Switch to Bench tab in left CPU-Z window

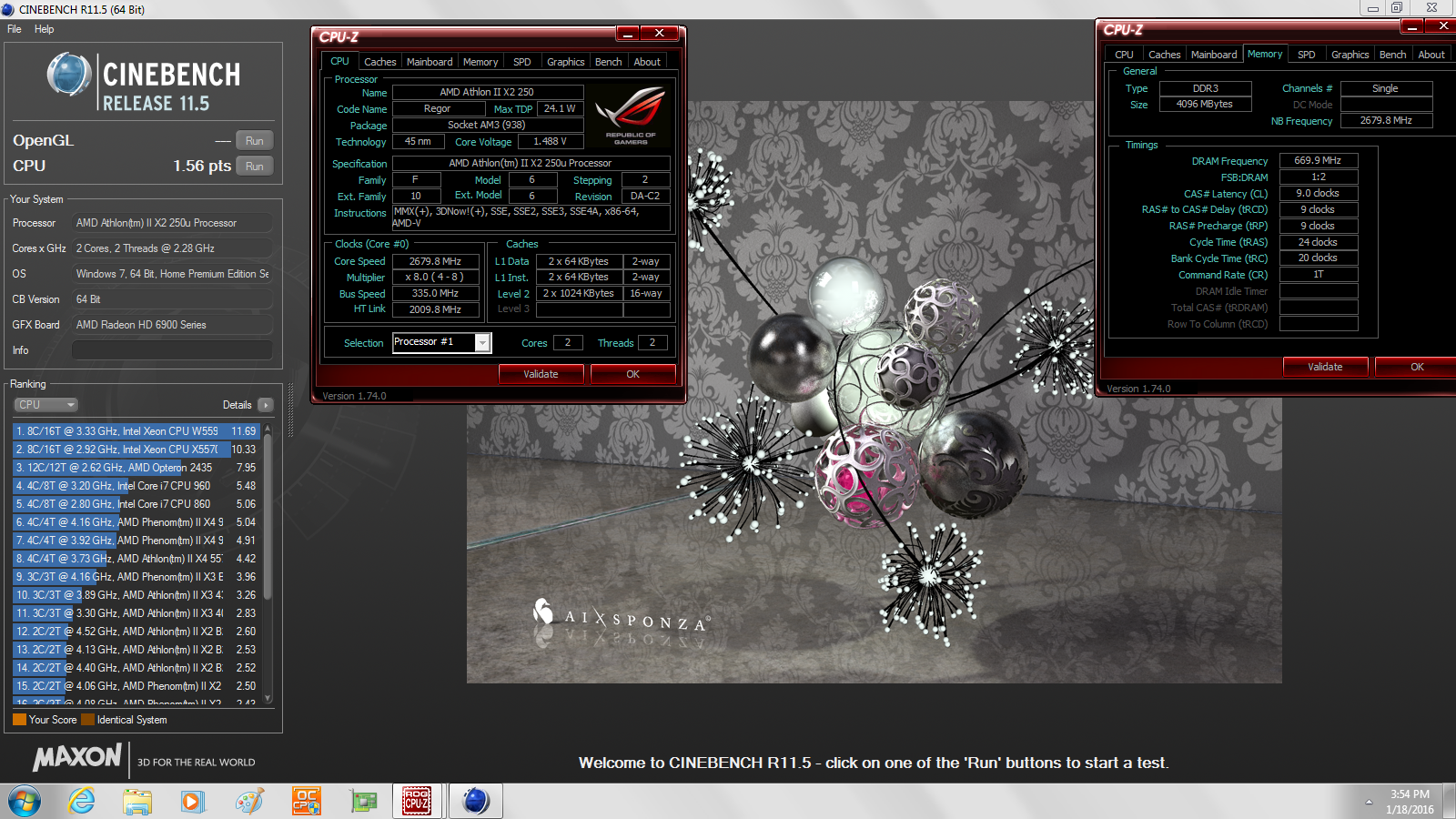click(x=609, y=62)
